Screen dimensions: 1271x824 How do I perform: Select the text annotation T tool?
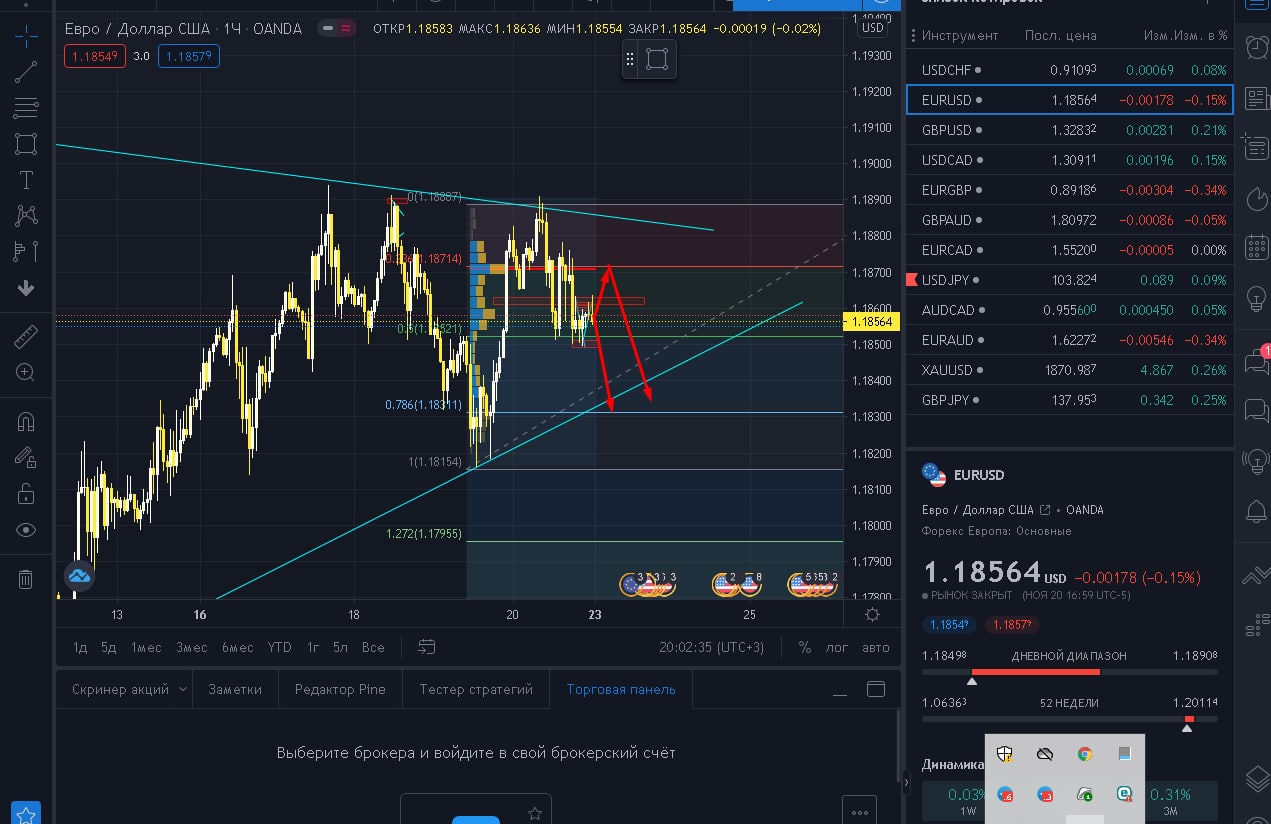pyautogui.click(x=26, y=180)
